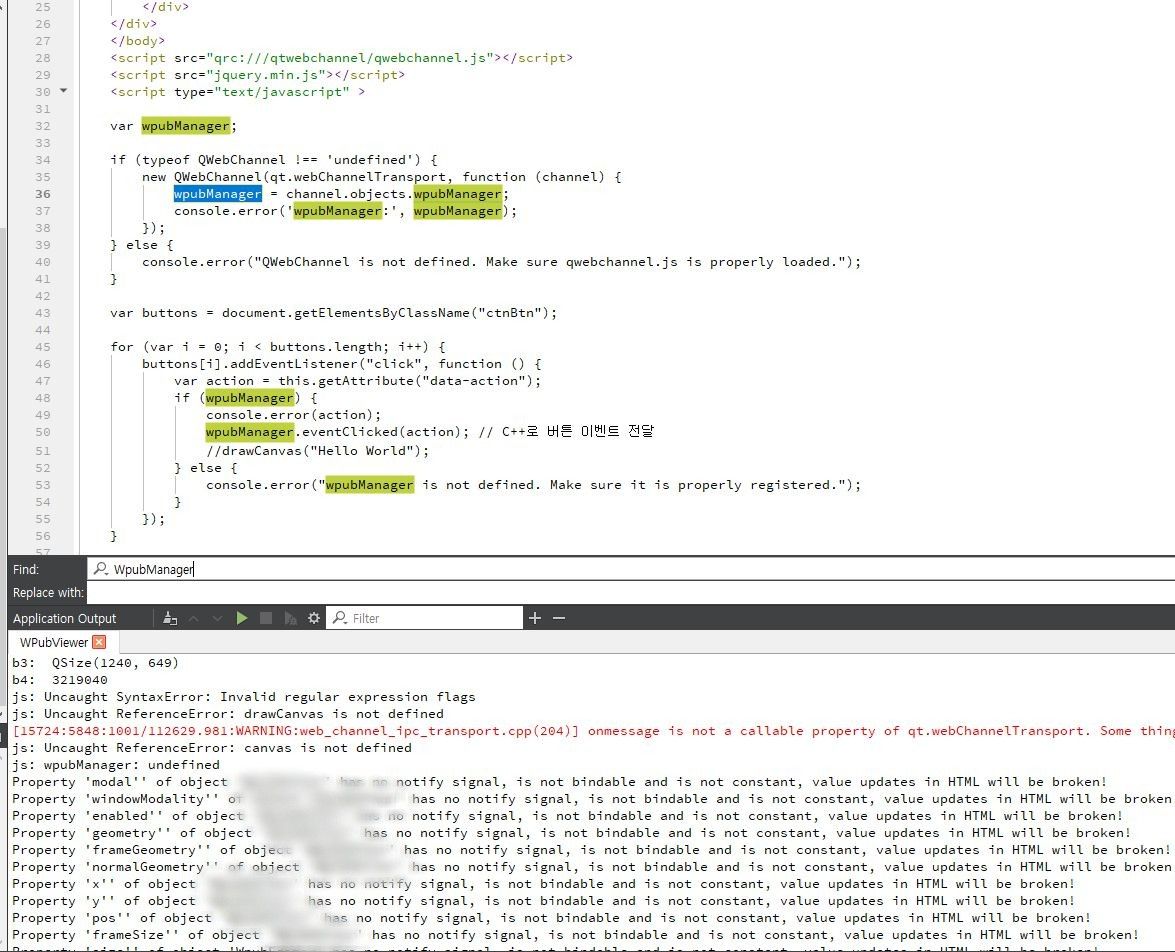Click drawCanvas comment on line 51
Image resolution: width=1175 pixels, height=952 pixels.
point(318,451)
